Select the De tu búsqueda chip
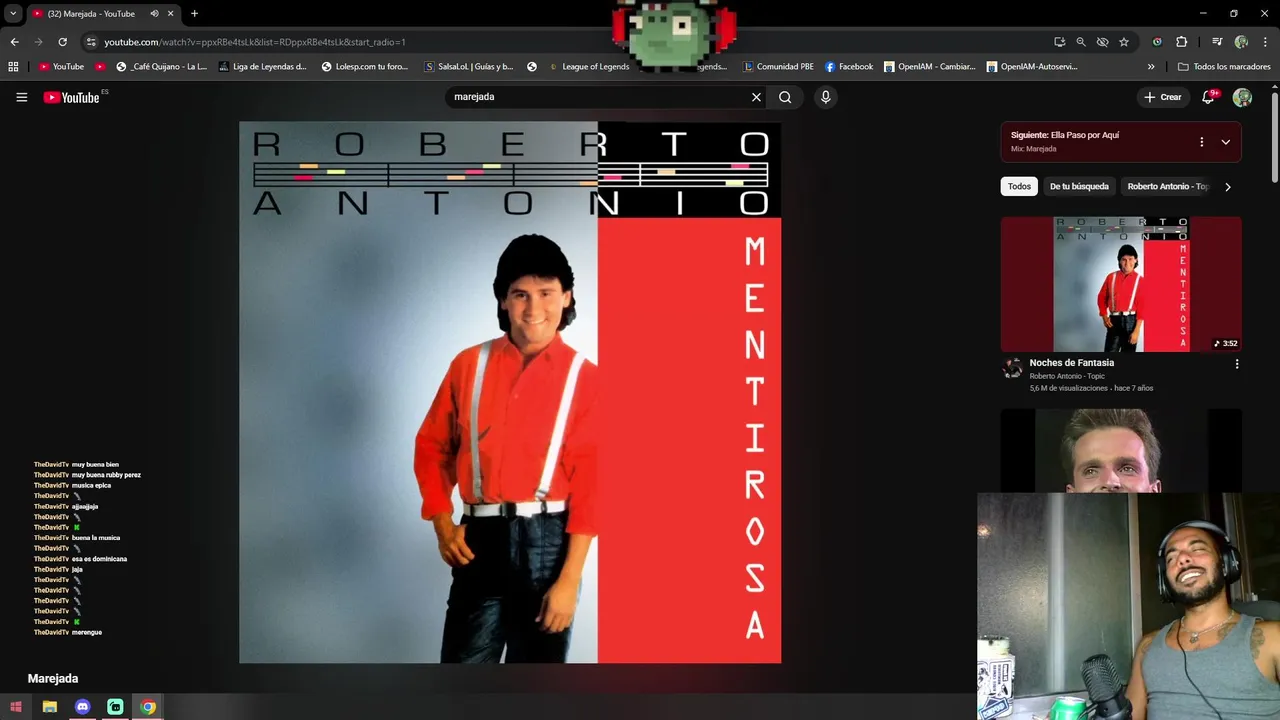Screen dimensions: 1280x720 coord(1079,186)
